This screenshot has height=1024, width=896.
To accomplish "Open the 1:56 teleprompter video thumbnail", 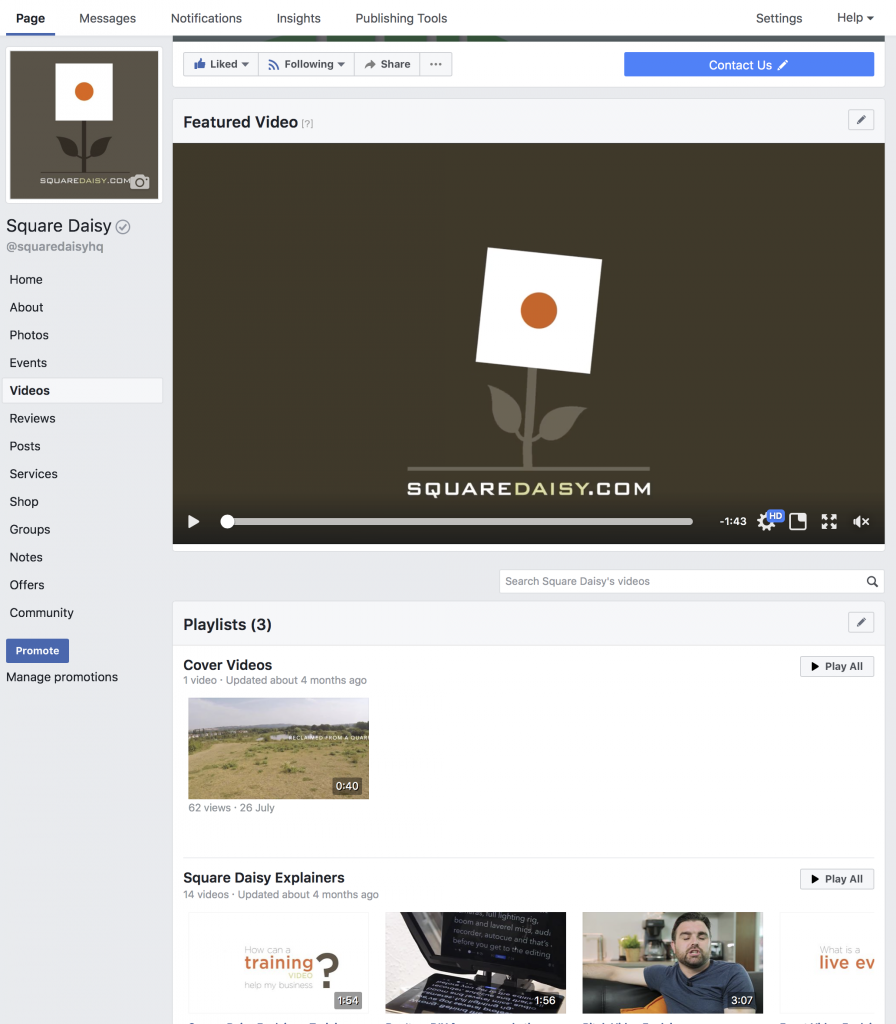I will 475,963.
